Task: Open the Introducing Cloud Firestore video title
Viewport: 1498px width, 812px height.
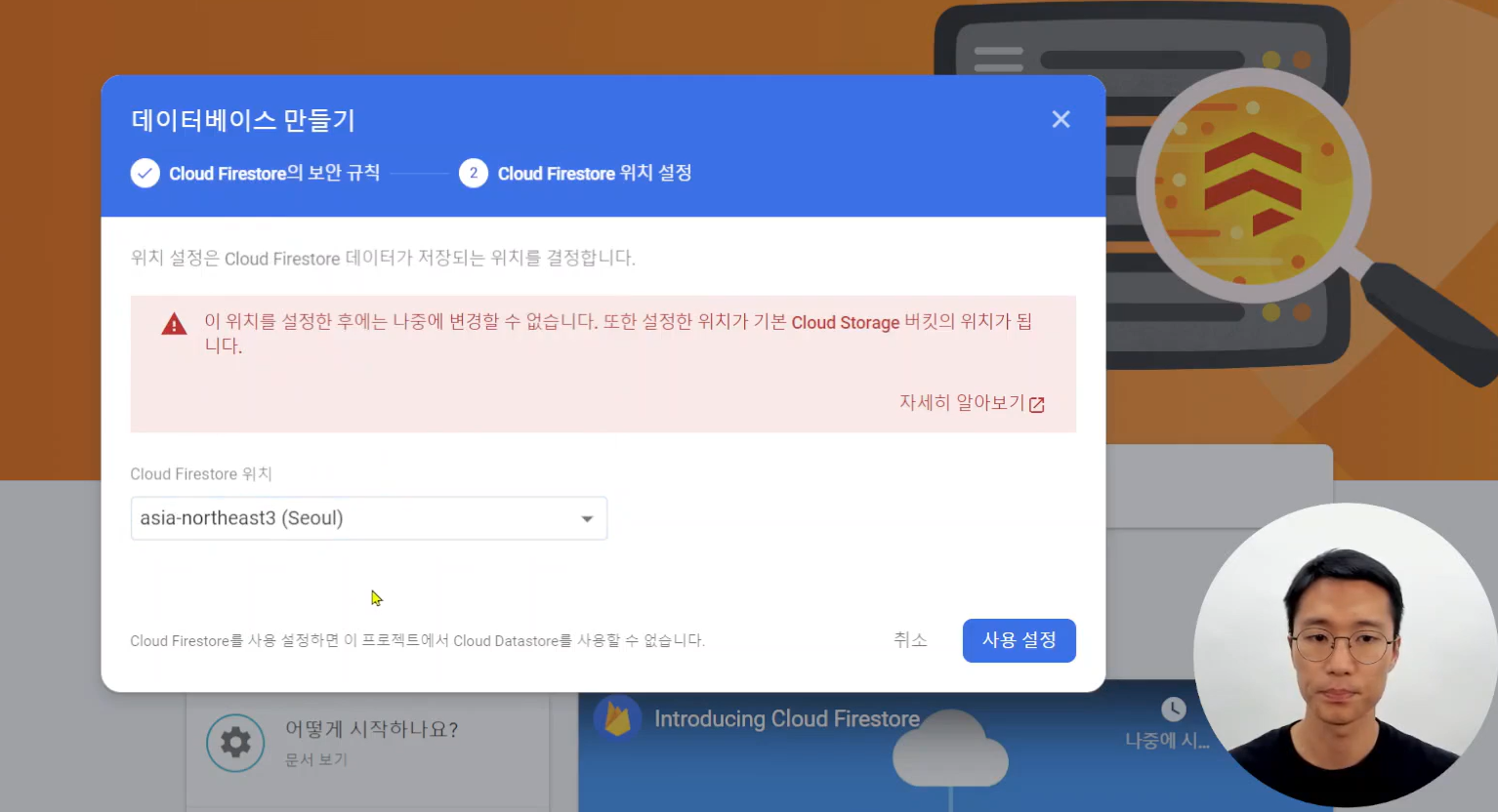Action: tap(787, 719)
